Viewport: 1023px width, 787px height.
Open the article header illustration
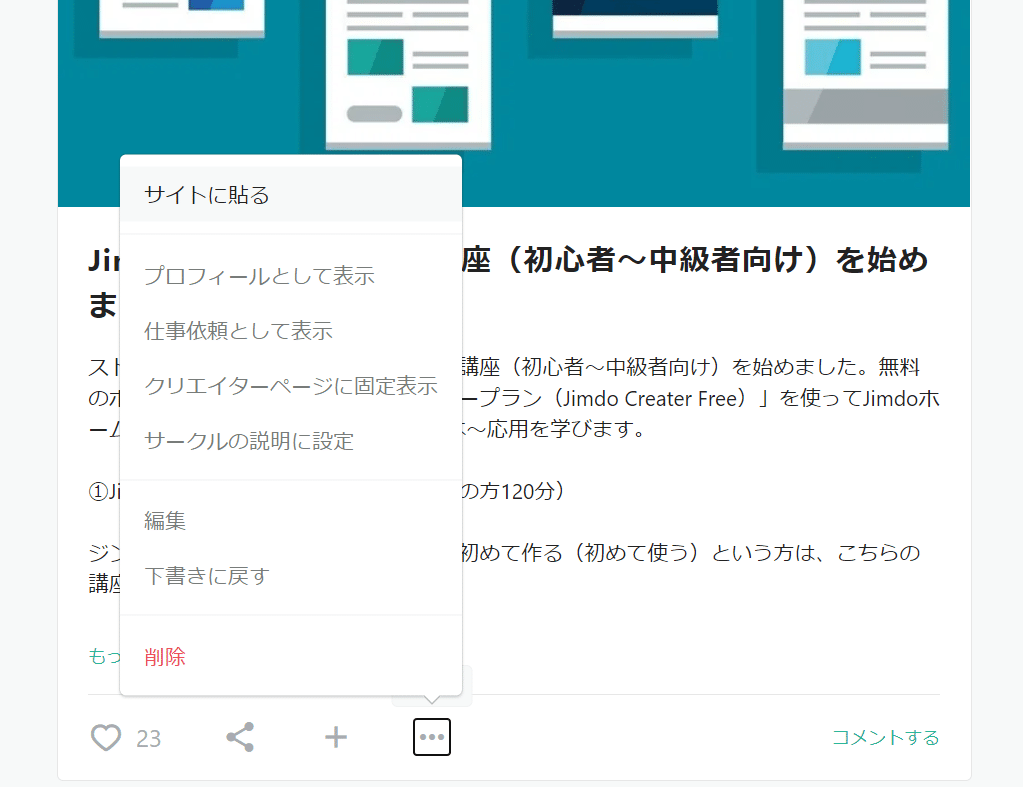(514, 103)
